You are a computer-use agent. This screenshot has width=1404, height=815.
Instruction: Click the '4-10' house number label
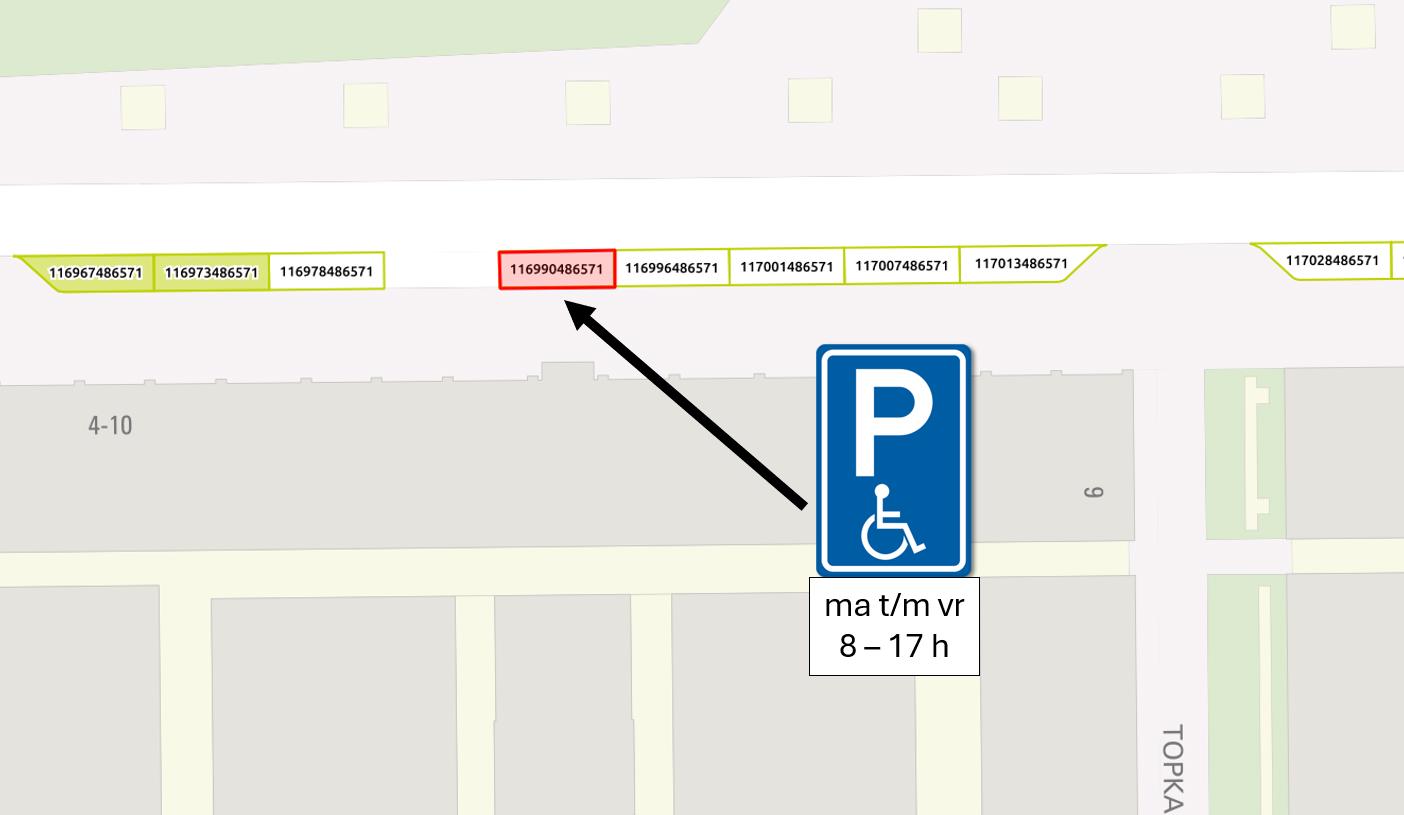point(110,425)
